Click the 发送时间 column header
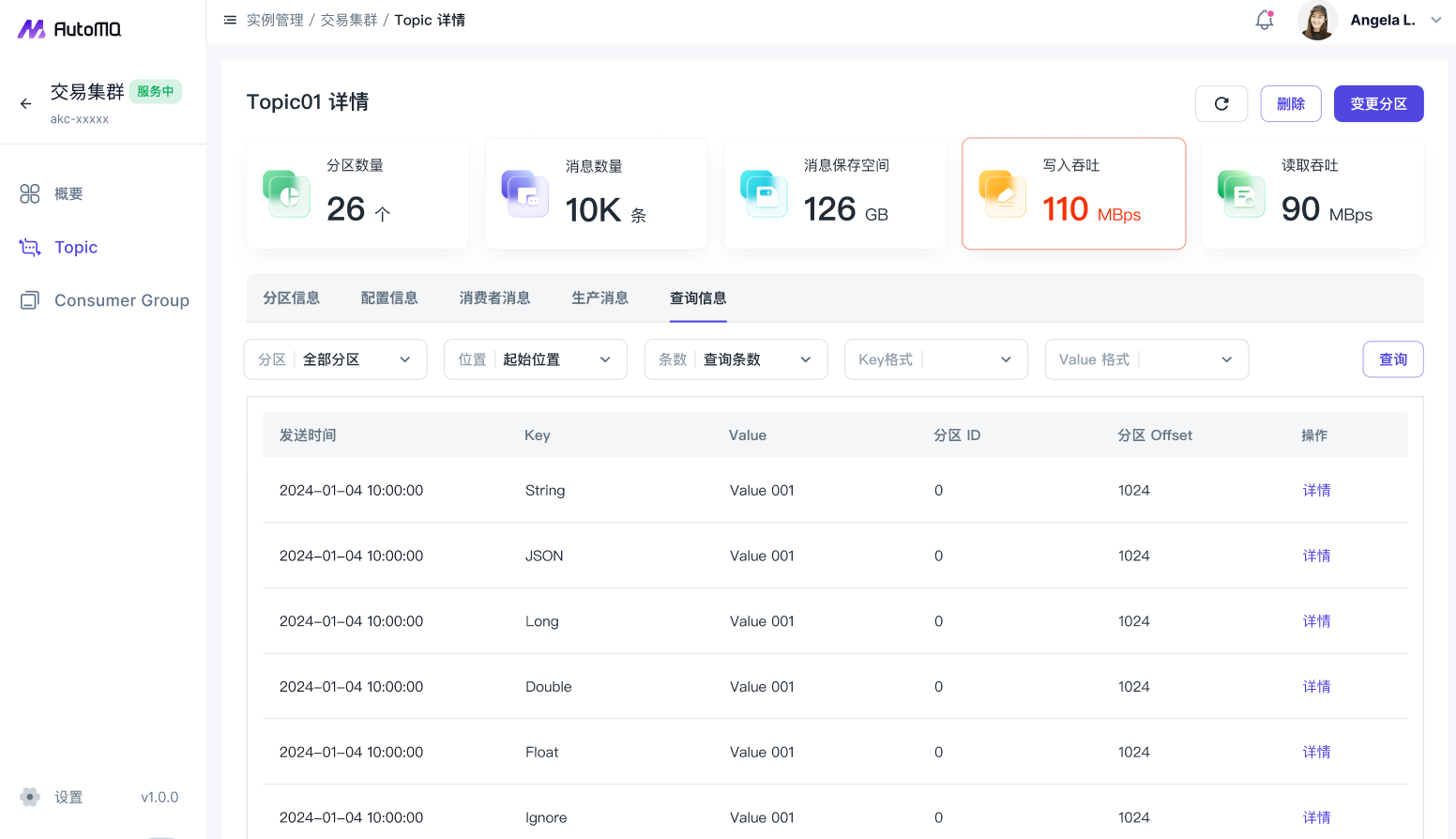 pyautogui.click(x=308, y=435)
